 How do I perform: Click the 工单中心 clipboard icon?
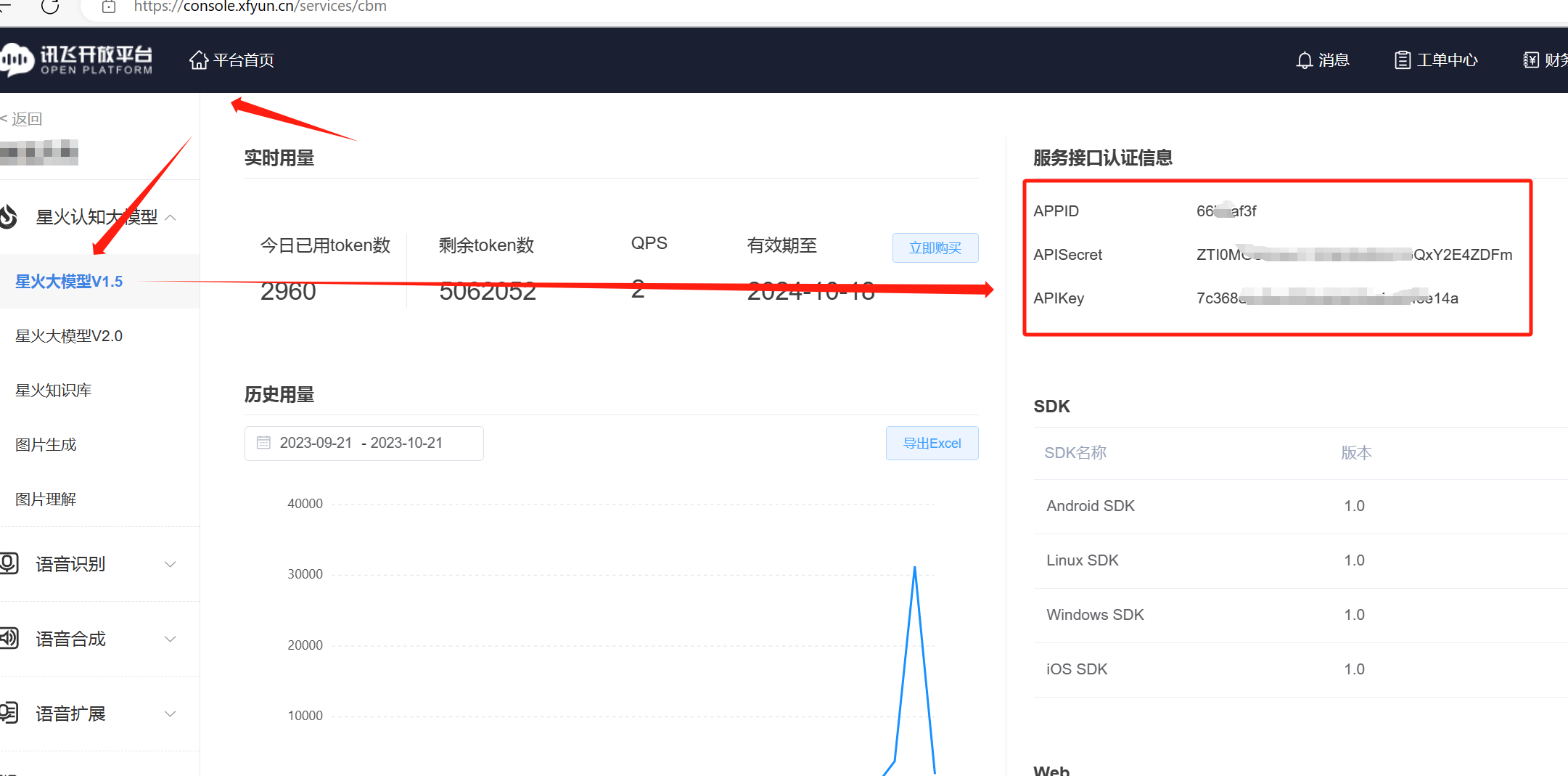coord(1403,60)
